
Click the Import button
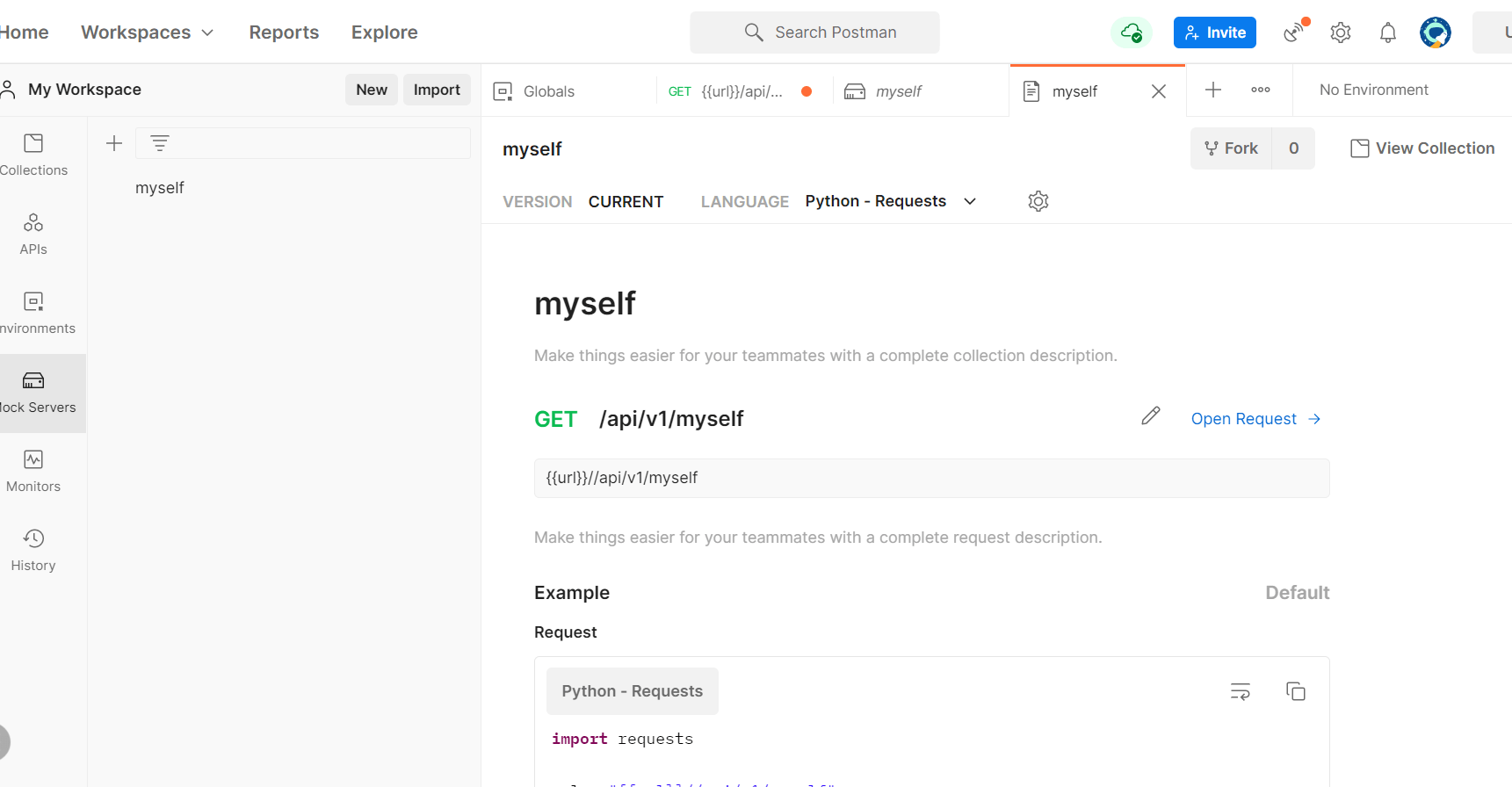[x=437, y=90]
